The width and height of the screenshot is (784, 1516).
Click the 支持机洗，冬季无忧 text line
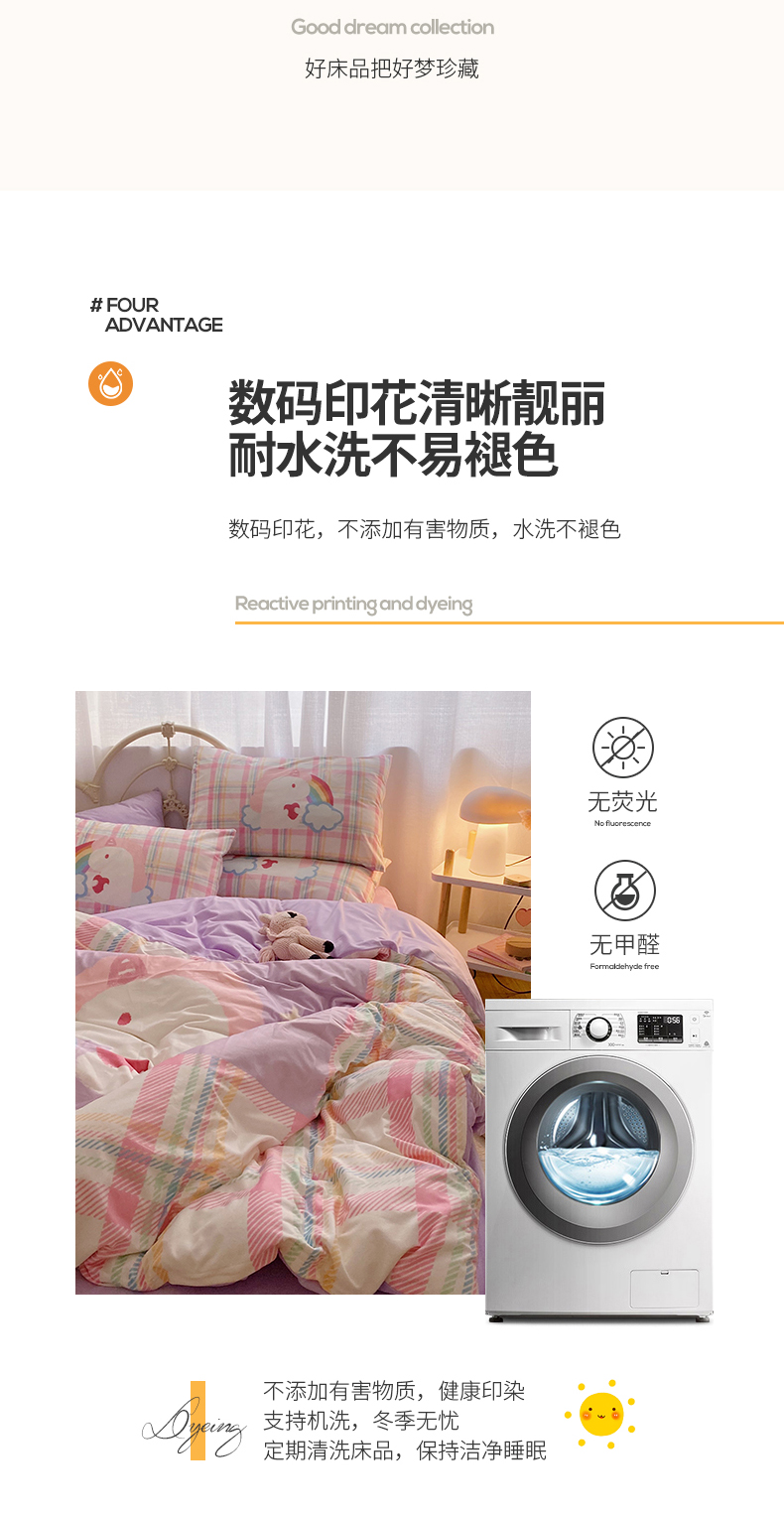[361, 1421]
